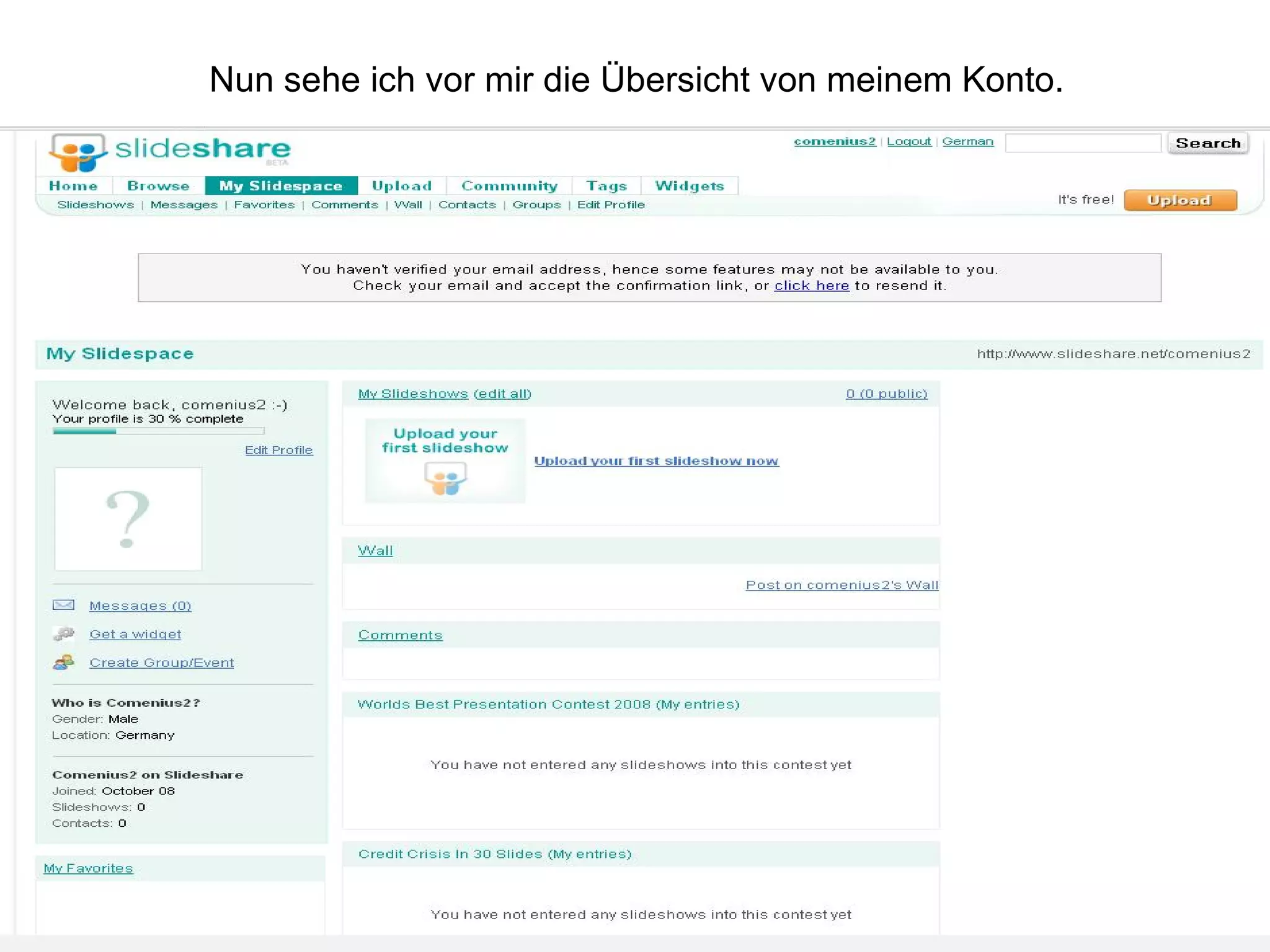The width and height of the screenshot is (1270, 952).
Task: Click the orange Upload button
Action: tap(1180, 200)
